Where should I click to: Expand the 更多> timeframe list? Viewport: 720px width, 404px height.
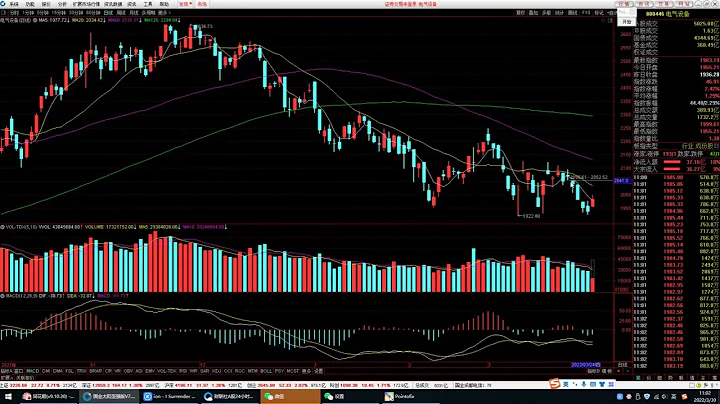pos(164,12)
